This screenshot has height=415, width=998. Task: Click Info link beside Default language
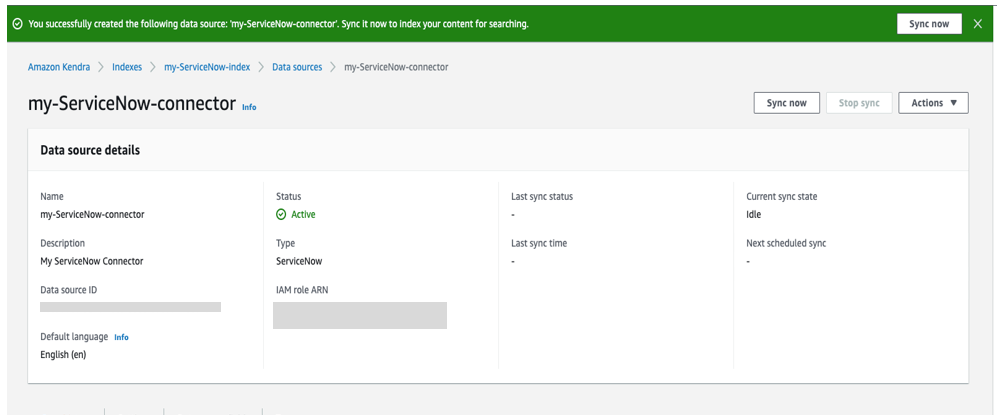pos(121,337)
